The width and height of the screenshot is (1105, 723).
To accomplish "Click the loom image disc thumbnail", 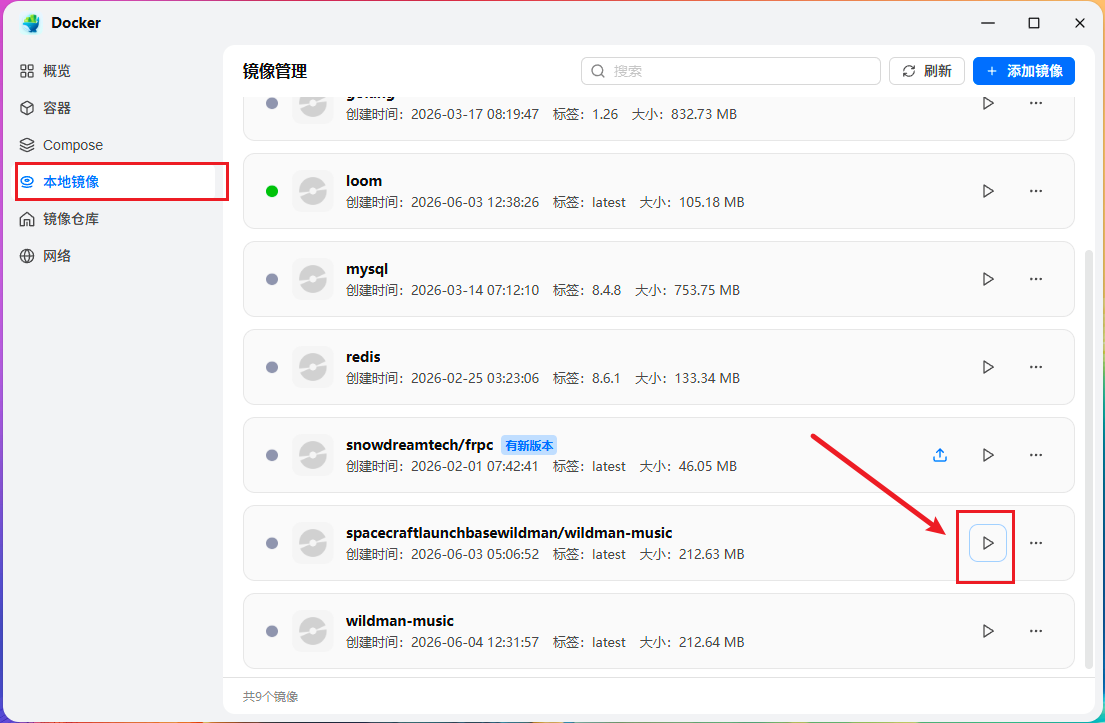I will point(312,191).
